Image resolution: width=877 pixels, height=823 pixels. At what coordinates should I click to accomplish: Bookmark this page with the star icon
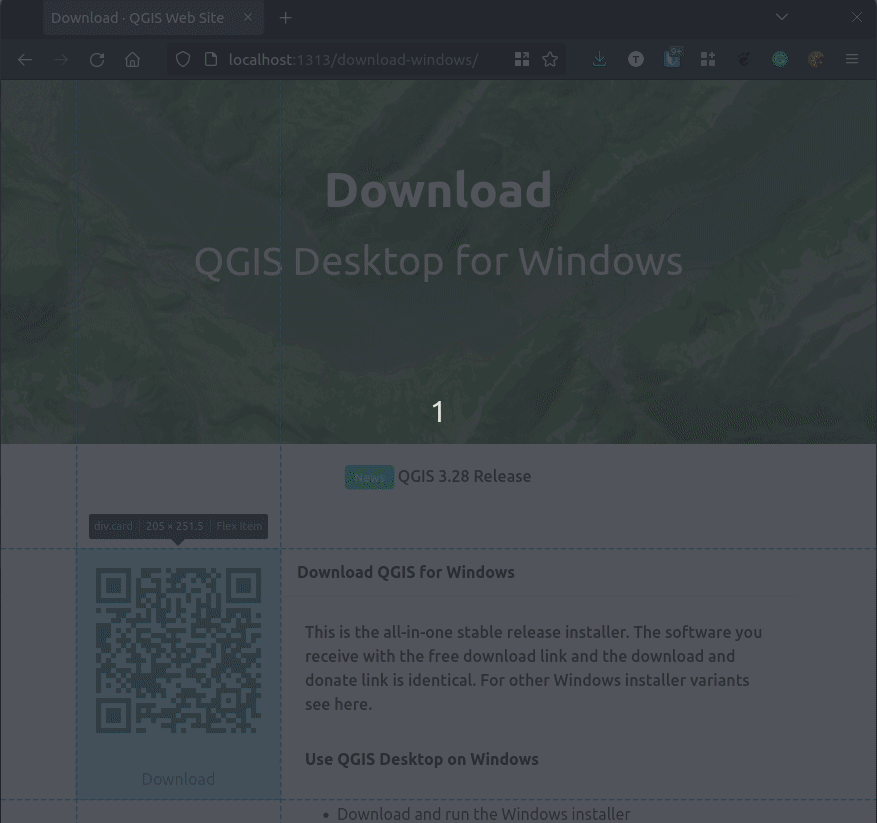click(x=550, y=59)
